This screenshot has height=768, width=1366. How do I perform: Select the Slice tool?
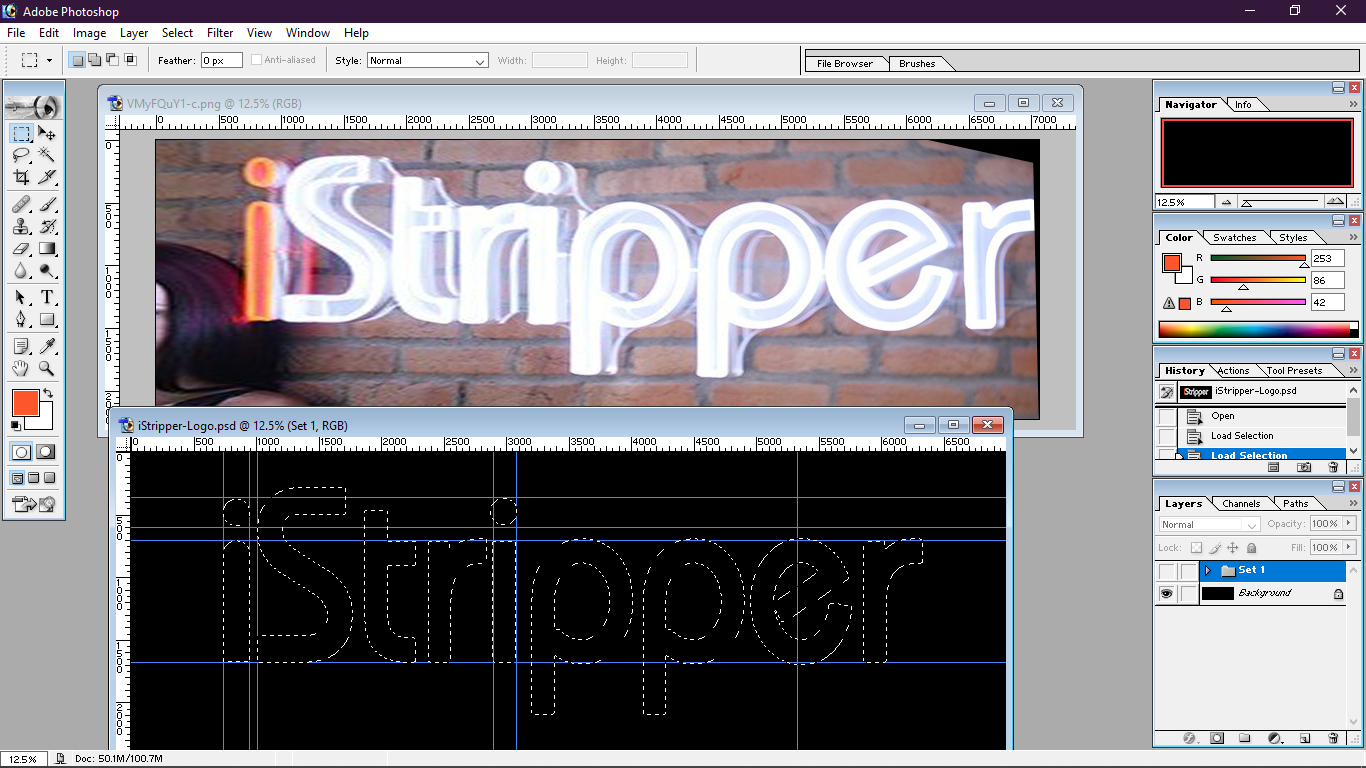click(x=46, y=177)
